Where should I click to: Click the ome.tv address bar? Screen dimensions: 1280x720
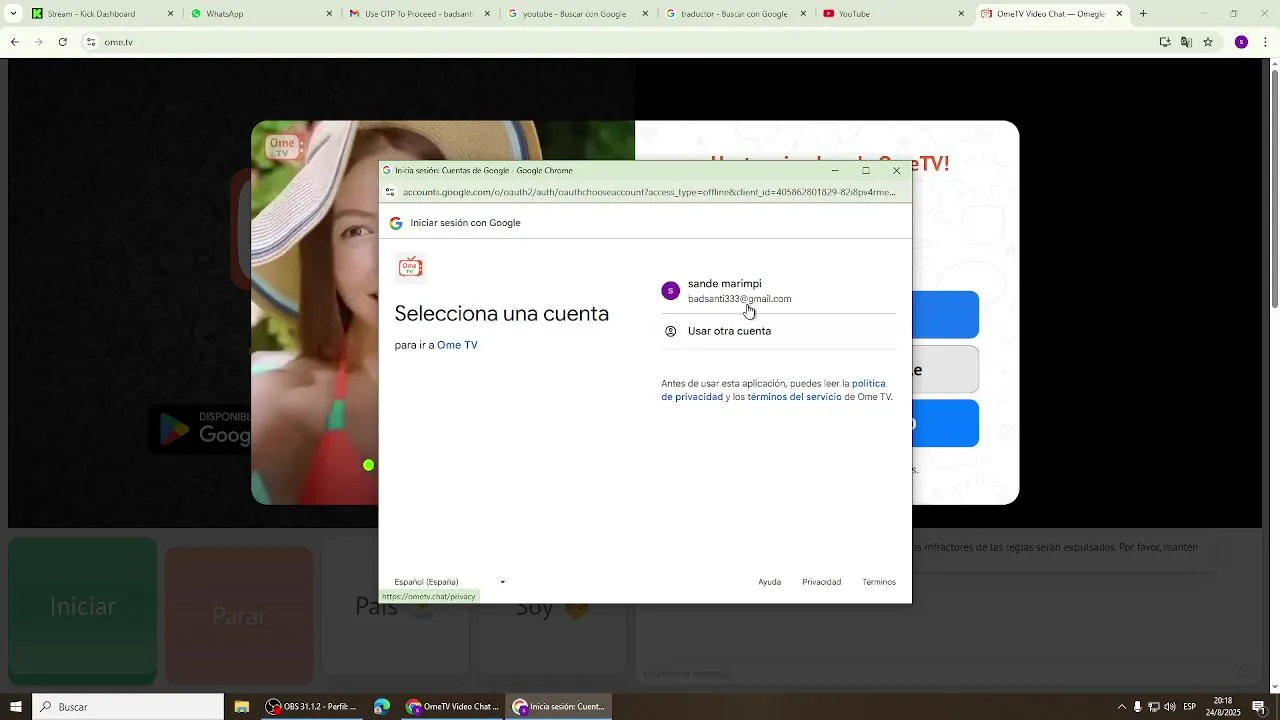point(620,42)
